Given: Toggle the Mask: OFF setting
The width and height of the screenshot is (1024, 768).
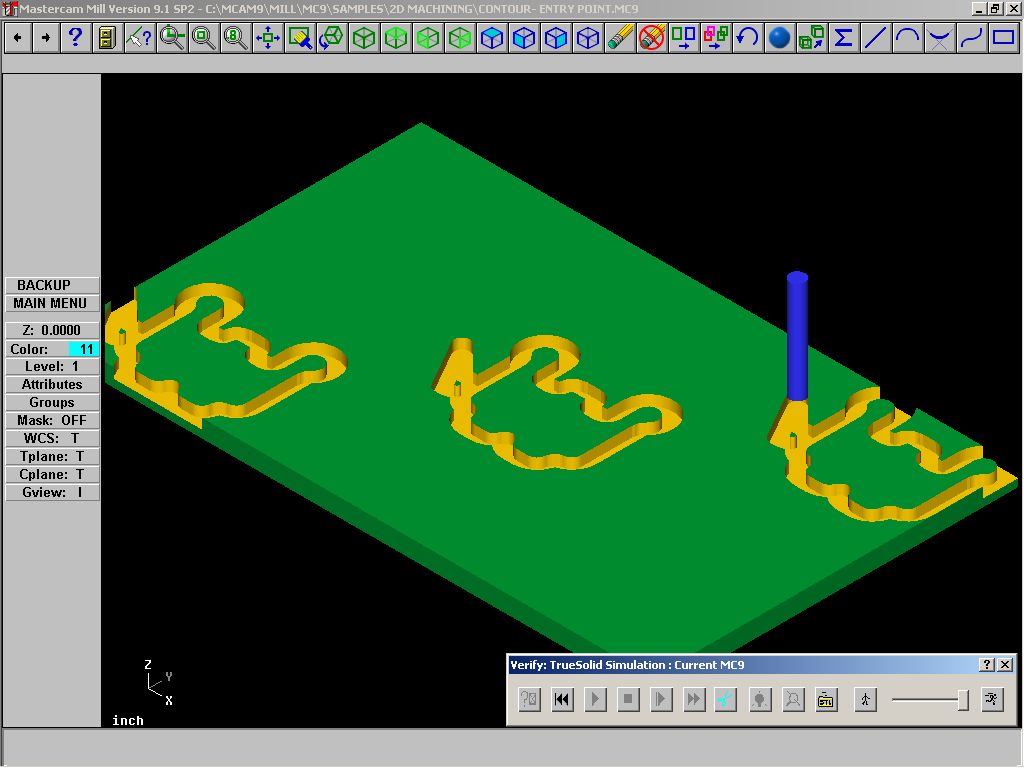Looking at the screenshot, I should click(52, 421).
